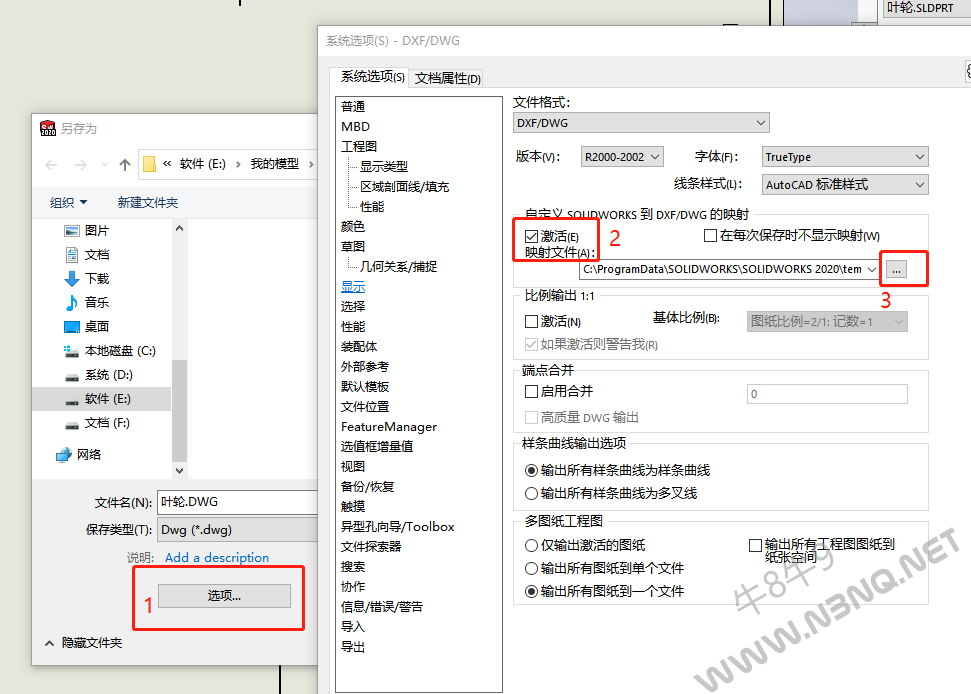This screenshot has width=971, height=694.
Task: Click the folder icon in the address bar
Action: [x=149, y=164]
